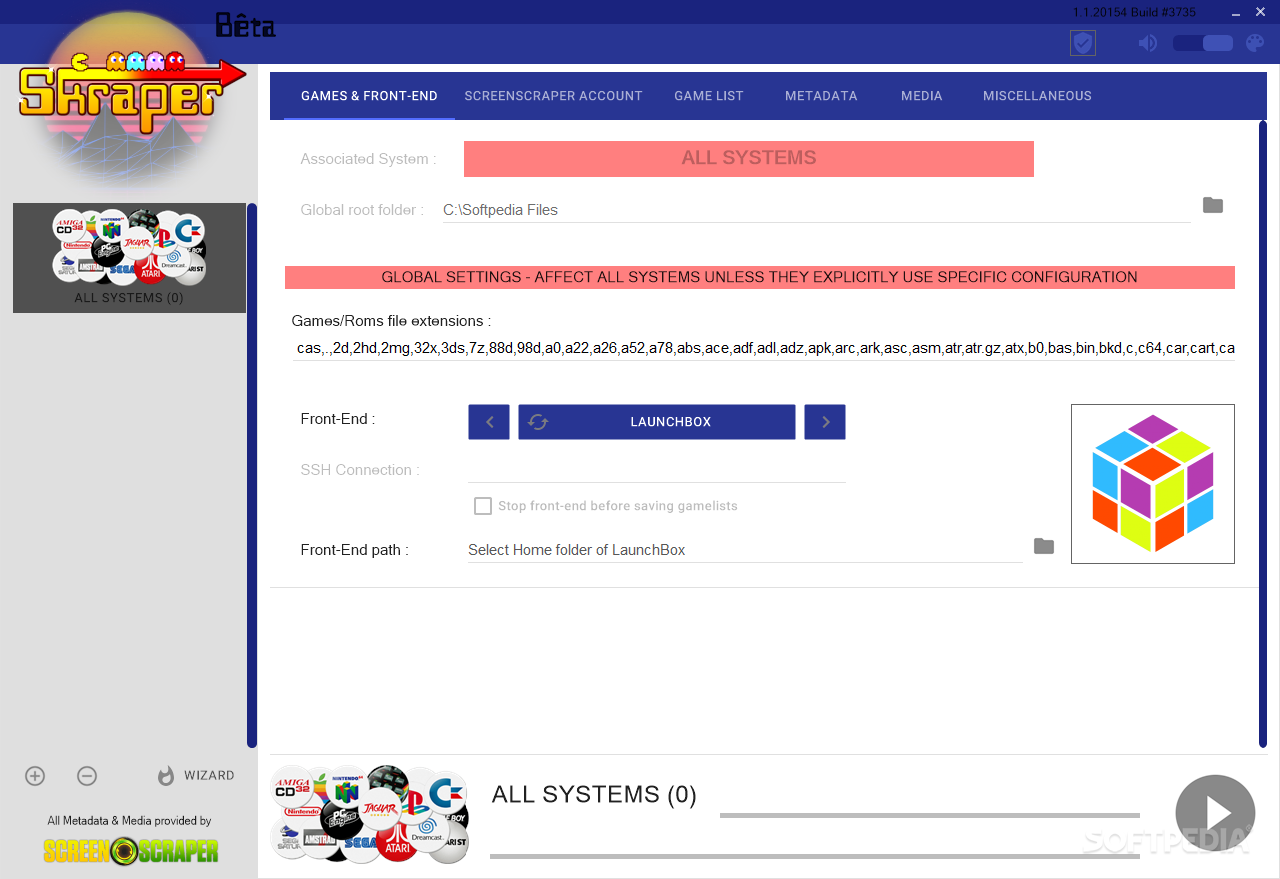Open the ScreenScraper logo link
Screen dimensions: 1280x879
[131, 851]
